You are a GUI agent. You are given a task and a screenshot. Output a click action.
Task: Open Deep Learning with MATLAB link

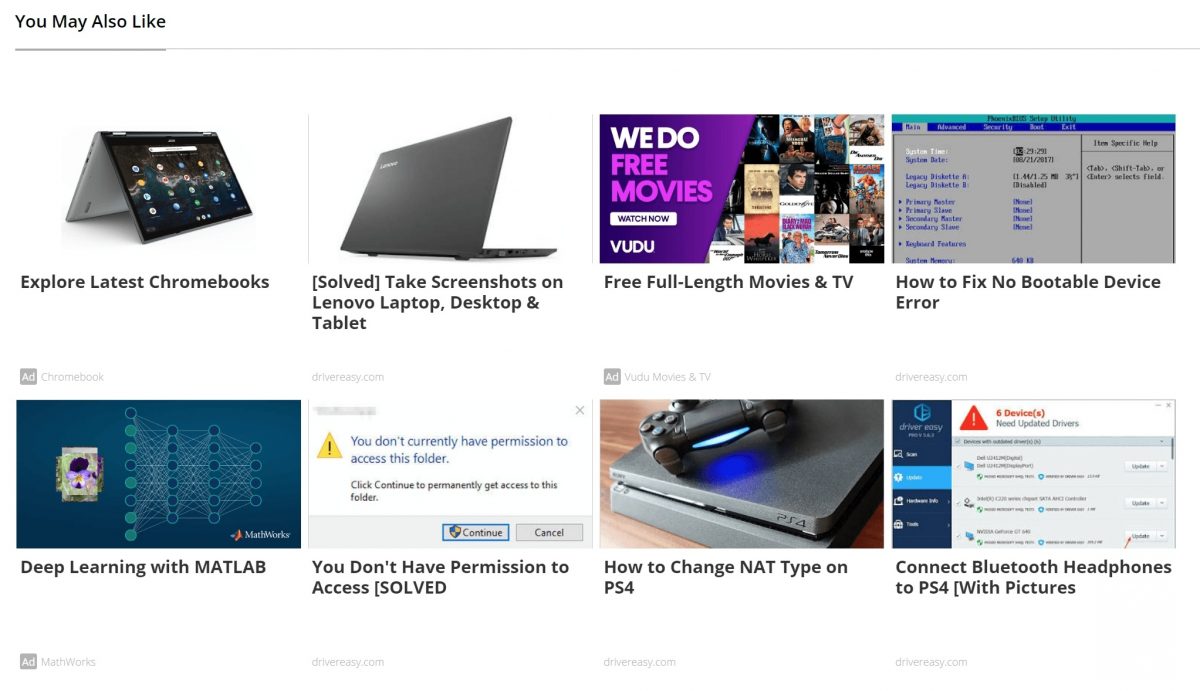click(x=143, y=567)
